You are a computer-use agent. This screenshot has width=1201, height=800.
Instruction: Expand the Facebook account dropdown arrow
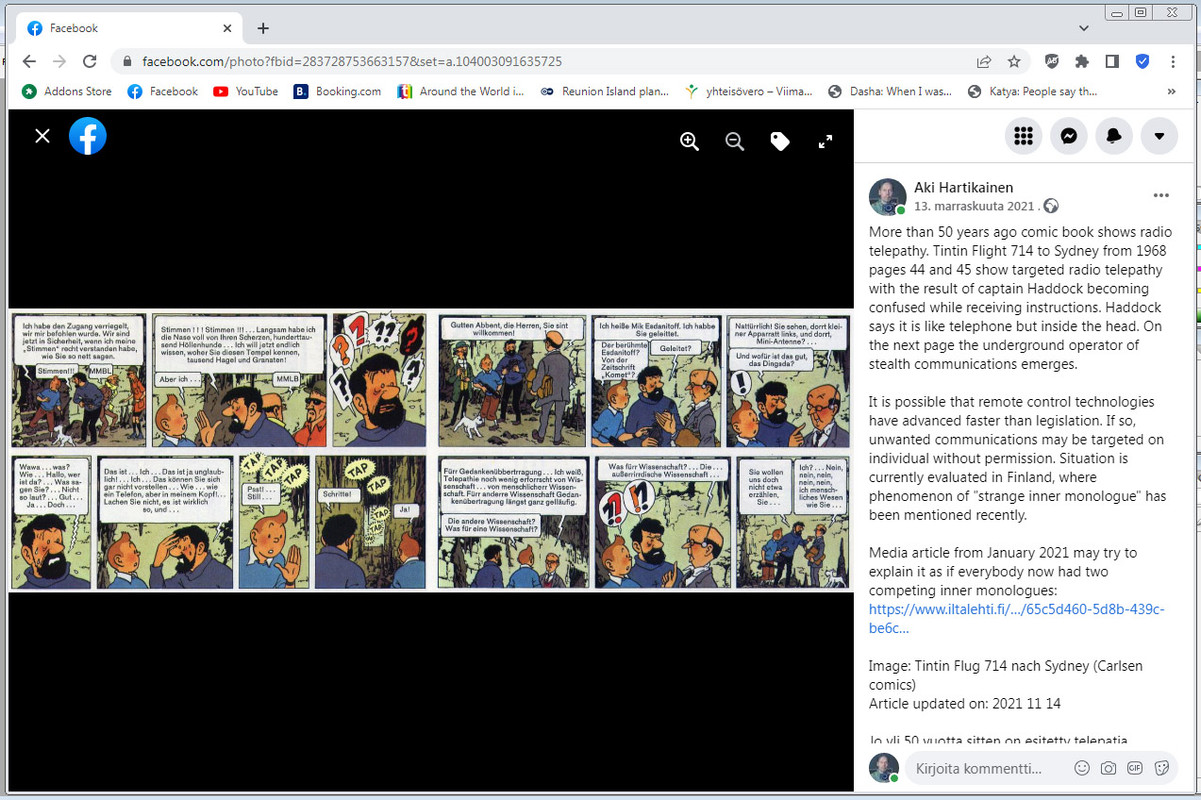coord(1160,136)
